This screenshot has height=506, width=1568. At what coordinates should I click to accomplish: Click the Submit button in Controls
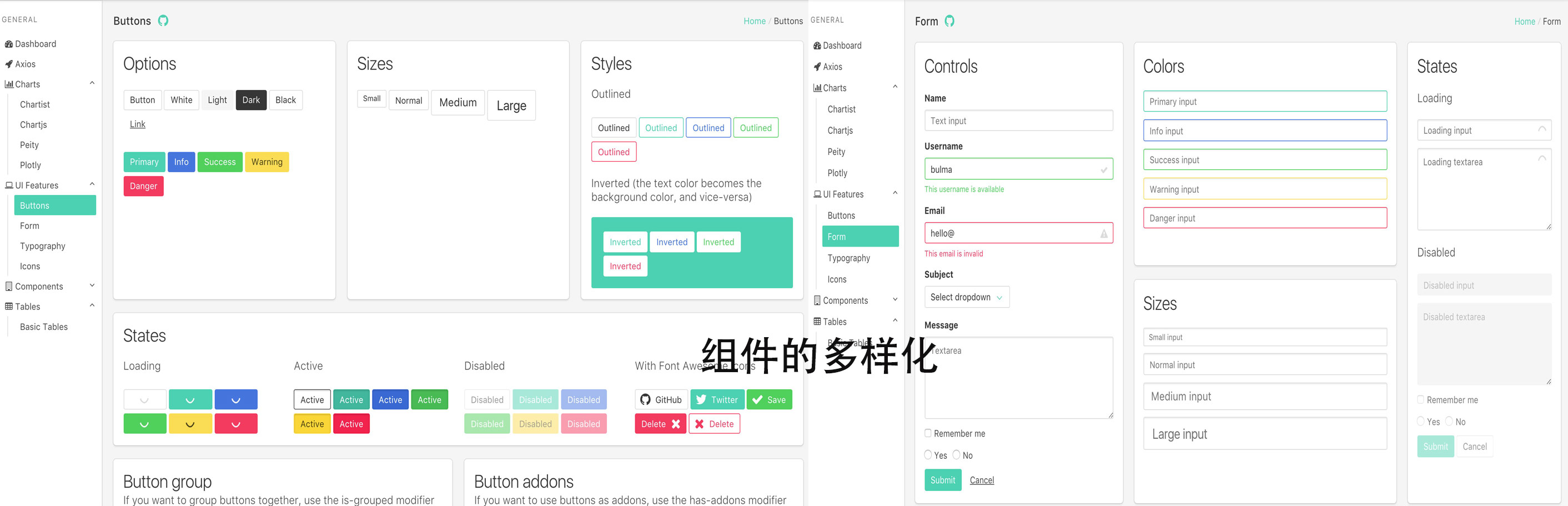pos(942,480)
